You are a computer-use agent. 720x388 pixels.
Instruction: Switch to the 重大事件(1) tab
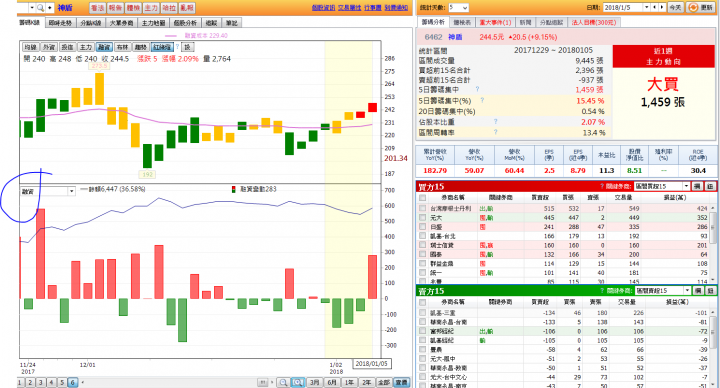[495, 22]
